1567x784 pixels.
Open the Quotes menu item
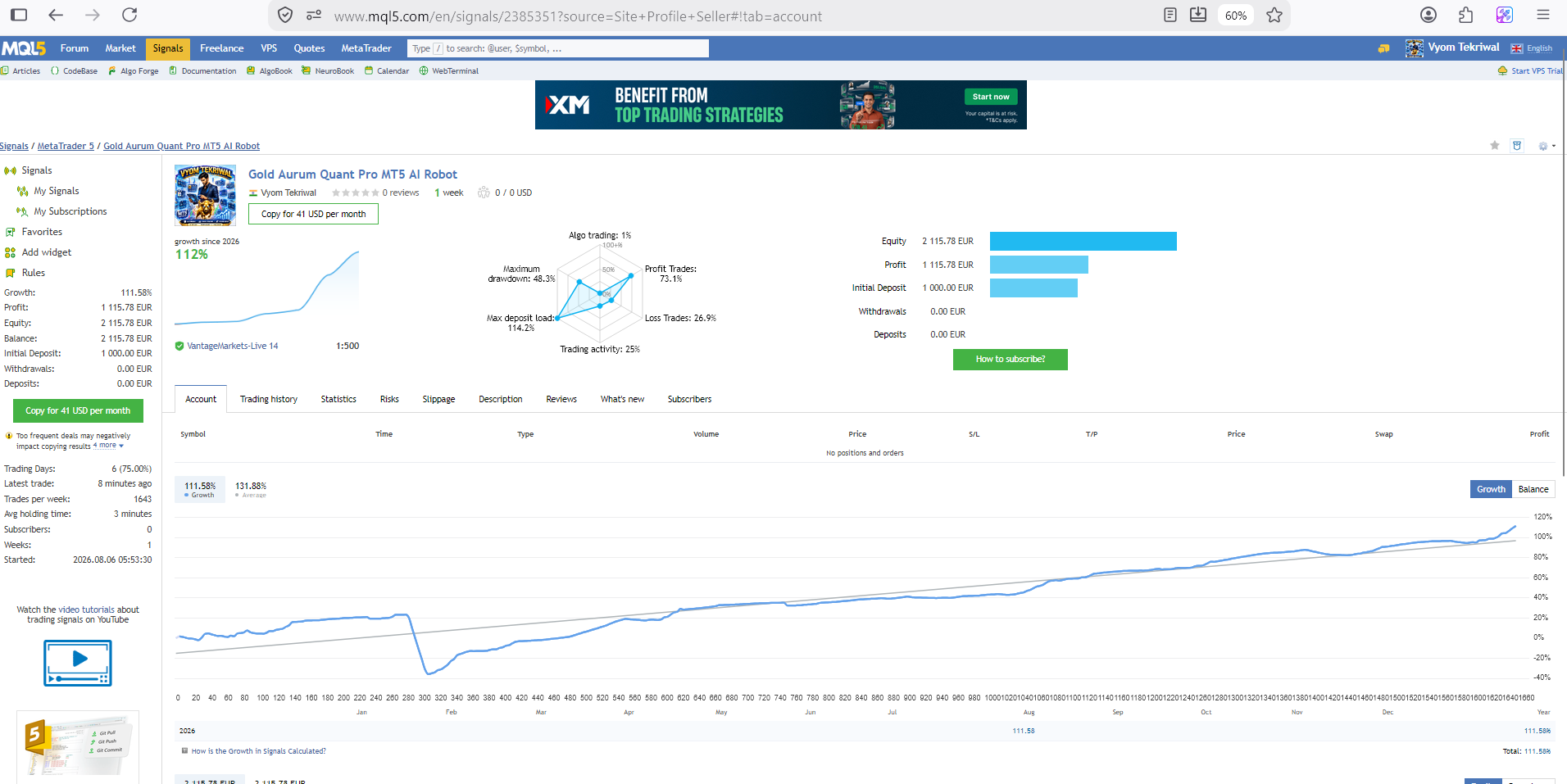(309, 48)
